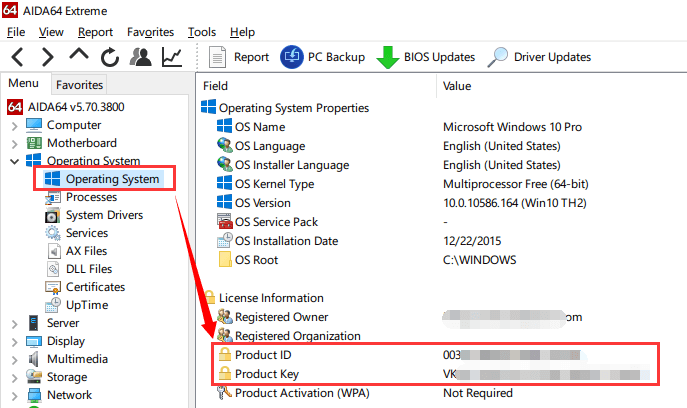Open the user manager toolbar icon
The image size is (687, 408).
pos(141,57)
